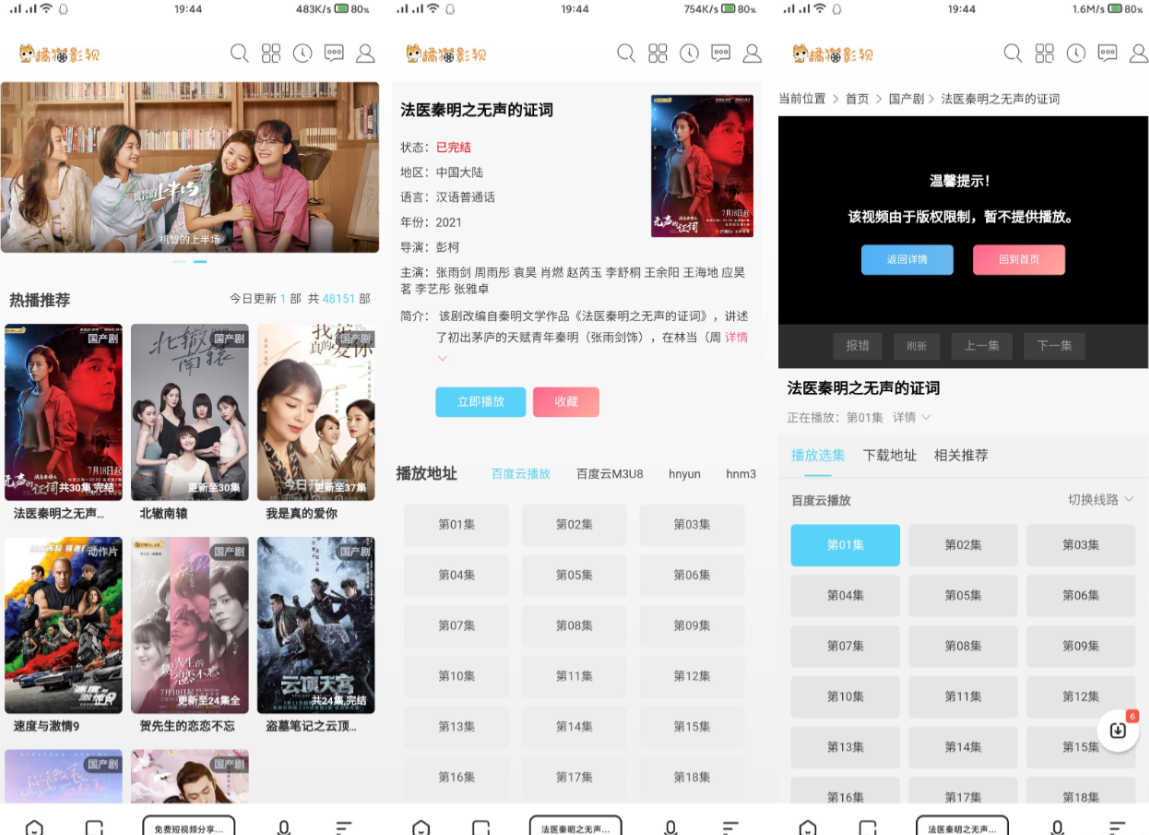Image resolution: width=1149 pixels, height=835 pixels.
Task: Tap the 回到首页 button in the player
Action: [1019, 260]
